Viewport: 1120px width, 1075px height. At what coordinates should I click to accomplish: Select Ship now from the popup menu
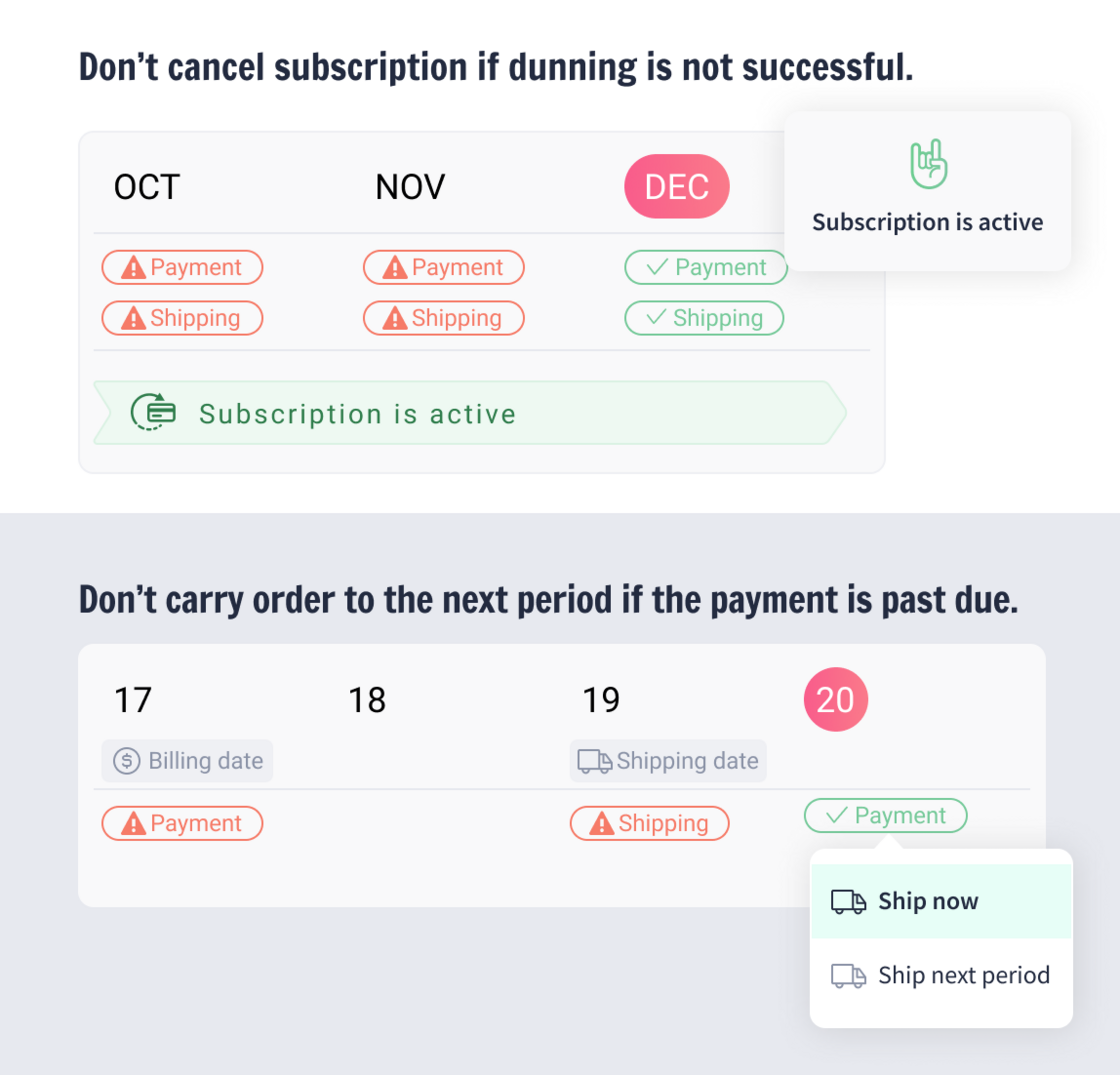pos(941,901)
